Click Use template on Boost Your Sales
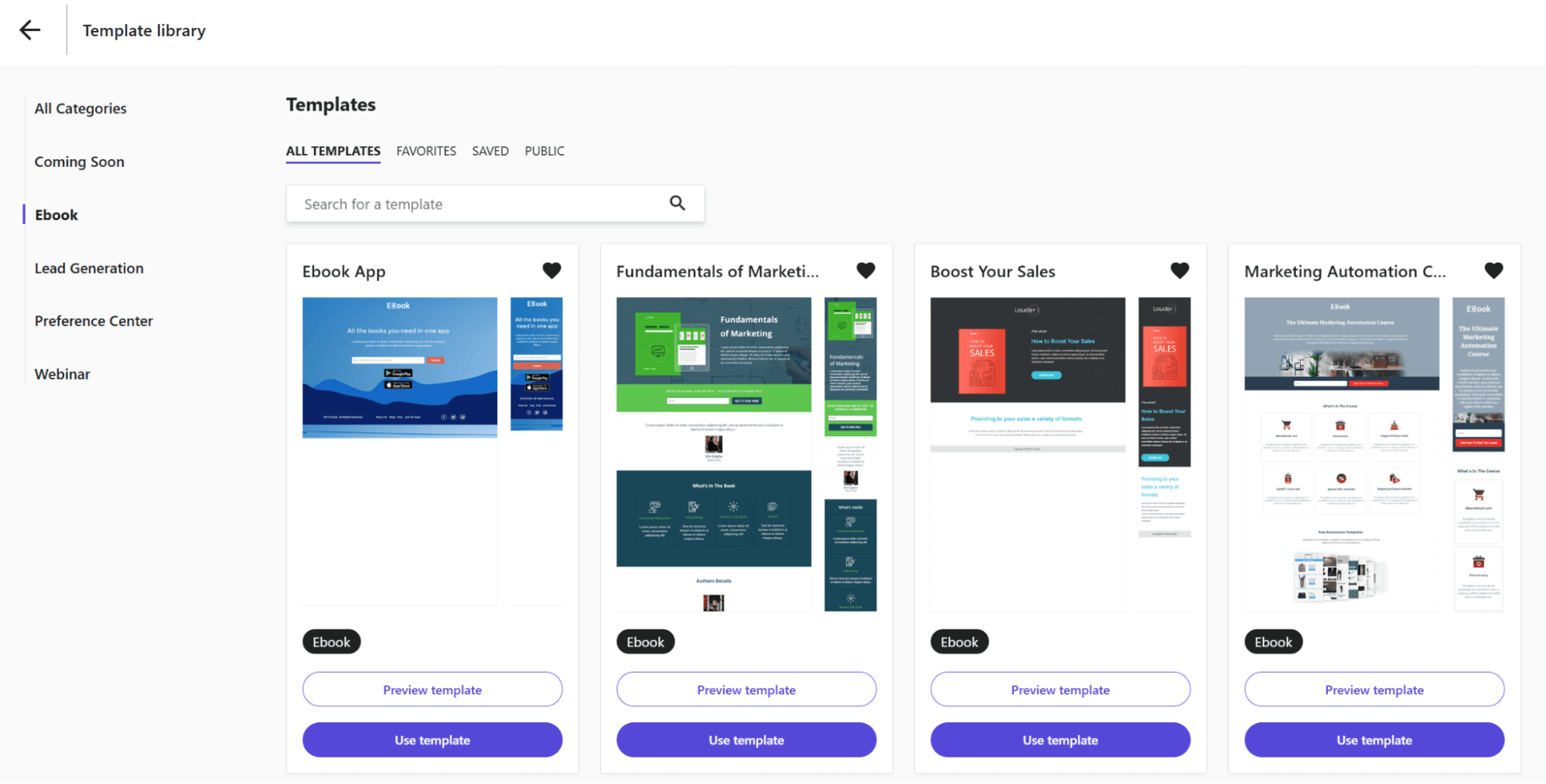Viewport: 1546px width, 784px height. (1060, 739)
